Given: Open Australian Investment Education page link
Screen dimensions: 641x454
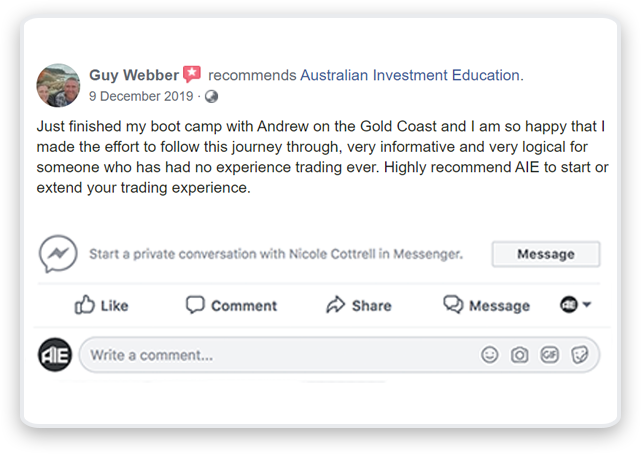Looking at the screenshot, I should (x=411, y=75).
